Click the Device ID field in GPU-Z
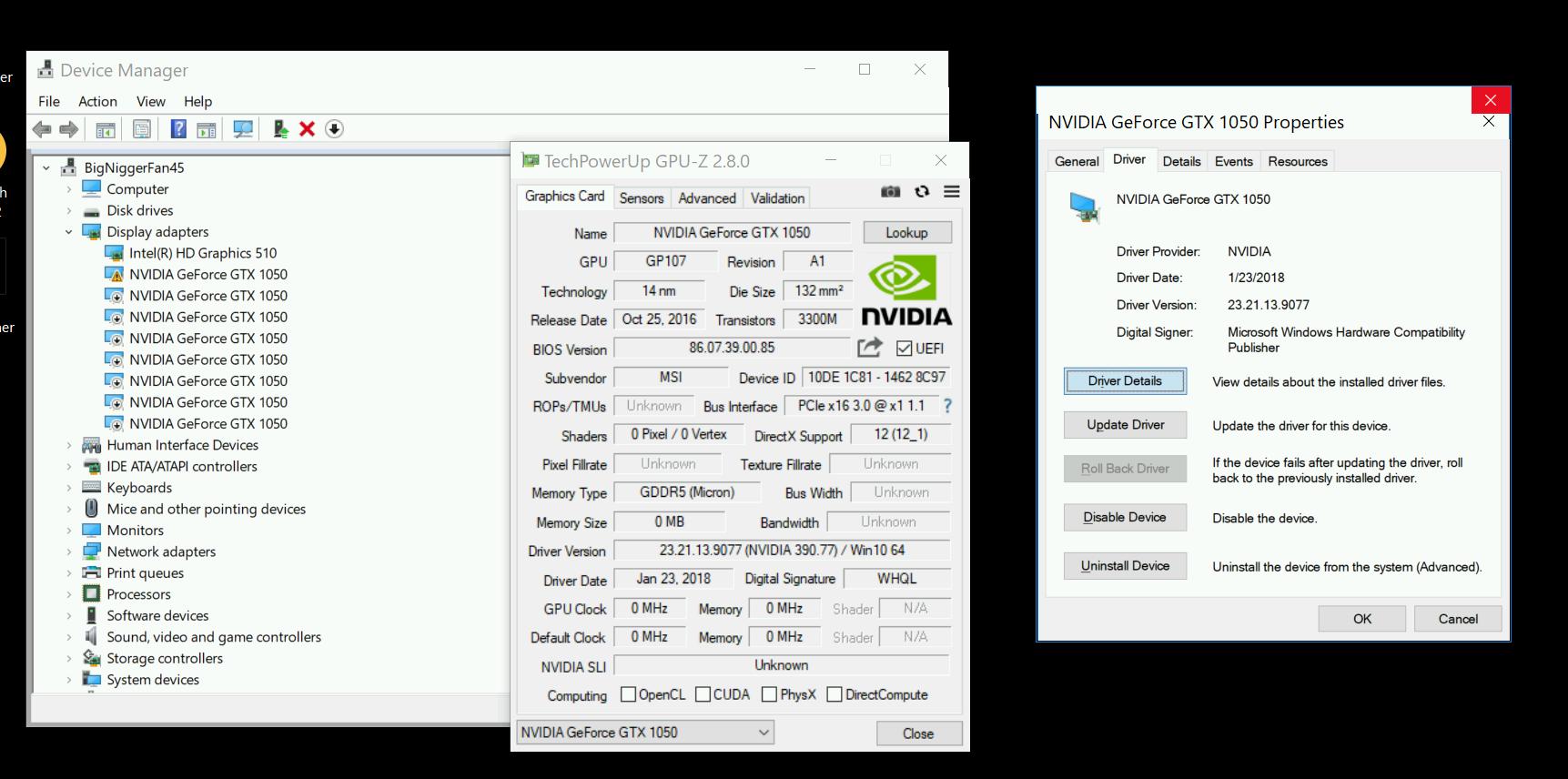This screenshot has height=779, width=1568. click(876, 377)
